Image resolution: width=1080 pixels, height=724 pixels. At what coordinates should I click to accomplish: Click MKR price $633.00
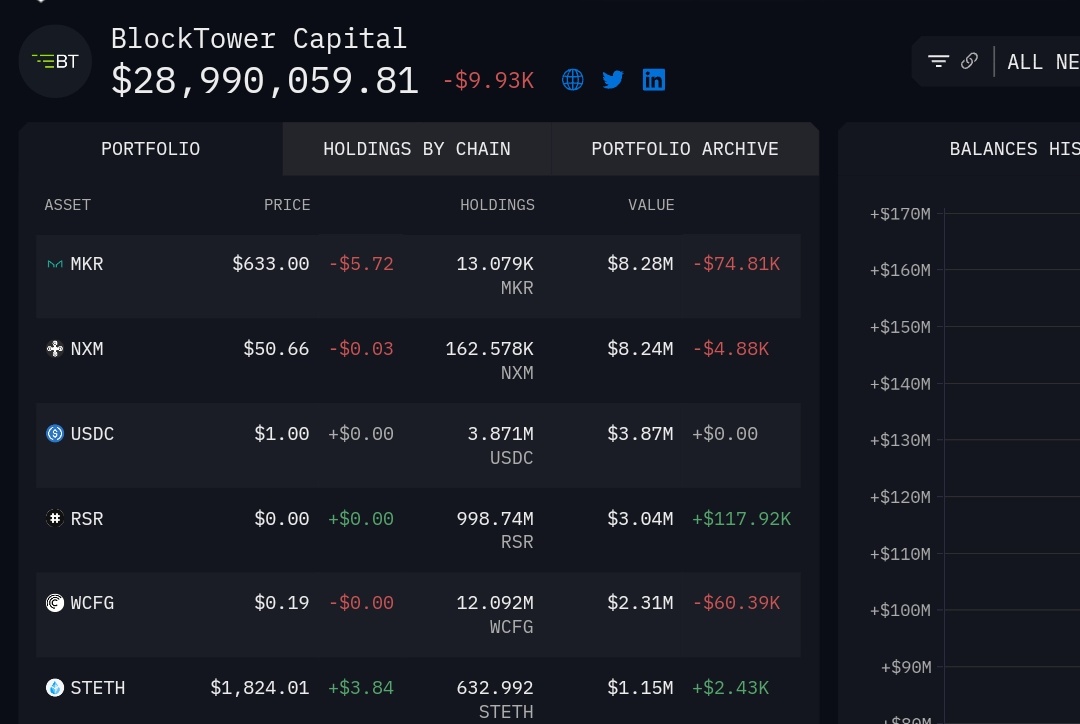[x=271, y=264]
